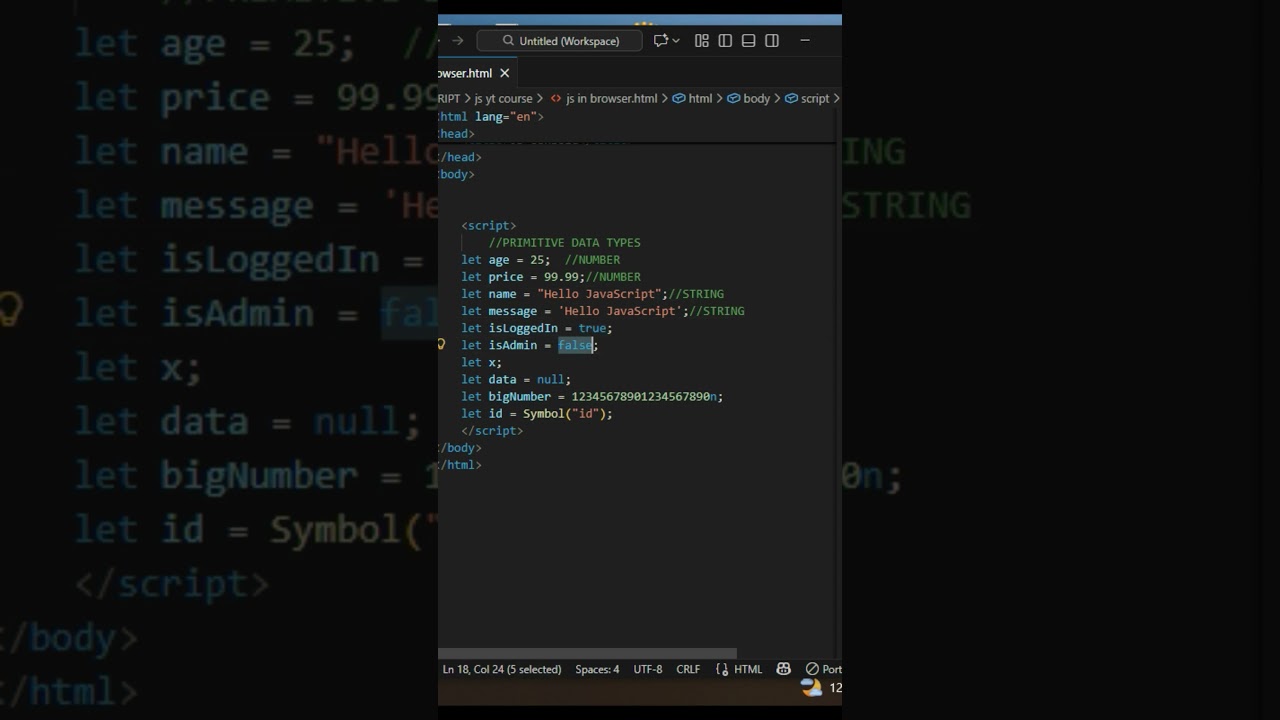Open the 'js yt course' breadcrumb
1280x720 pixels.
[x=503, y=98]
